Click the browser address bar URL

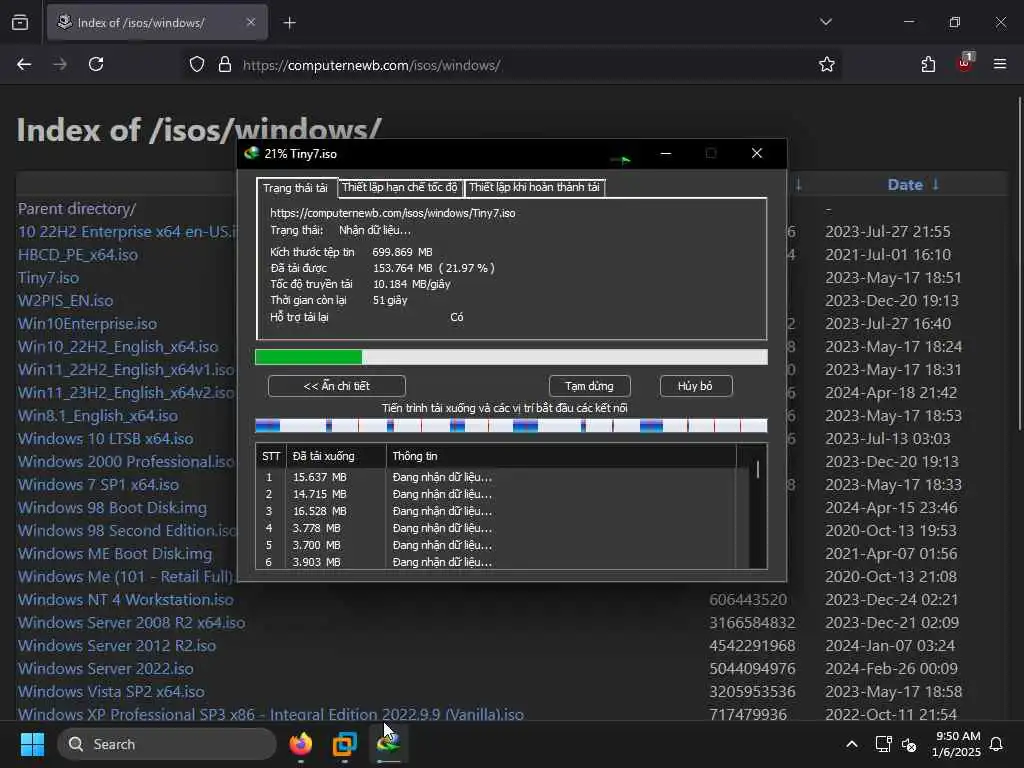click(x=372, y=65)
